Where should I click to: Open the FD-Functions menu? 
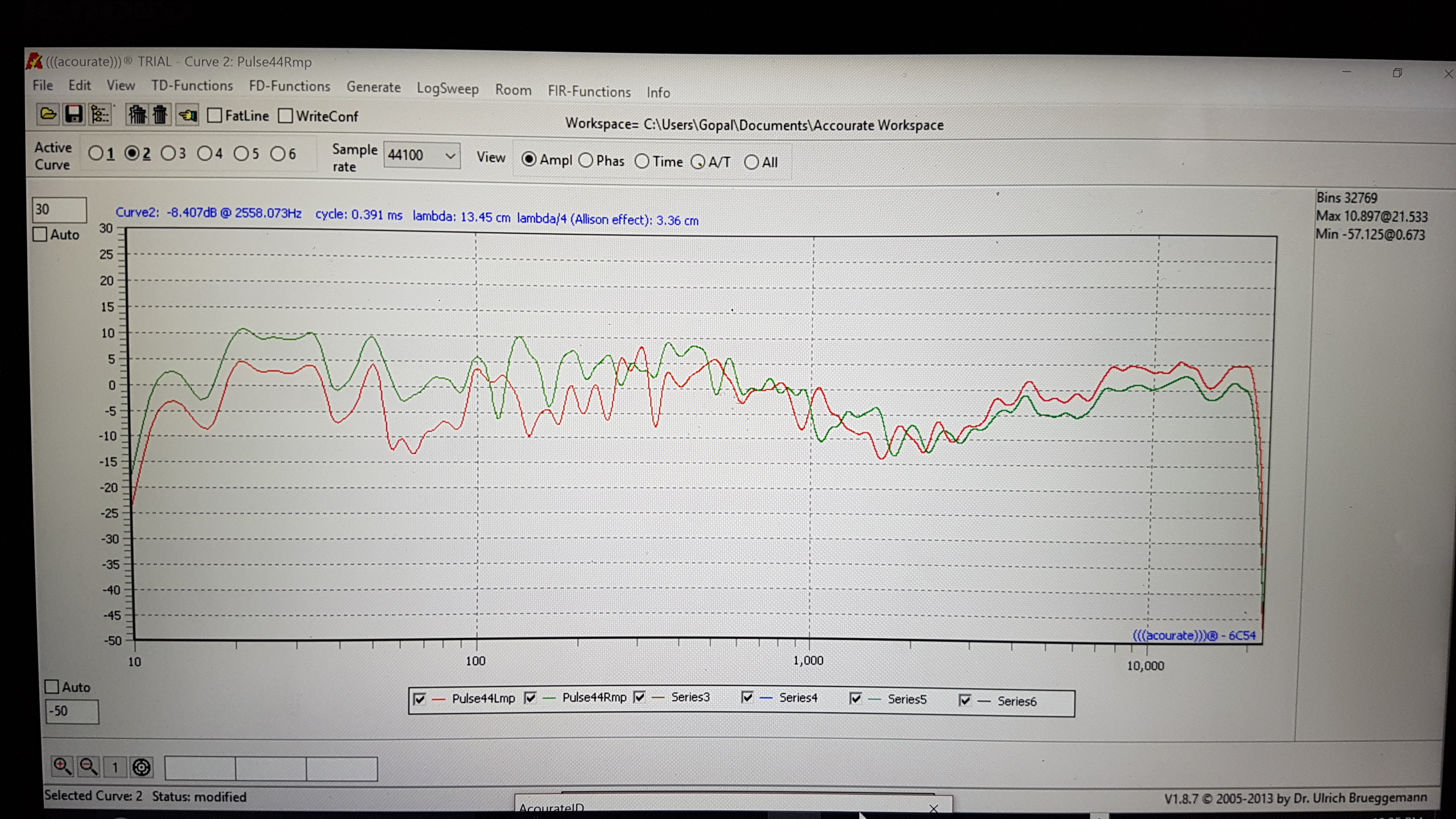(x=289, y=86)
